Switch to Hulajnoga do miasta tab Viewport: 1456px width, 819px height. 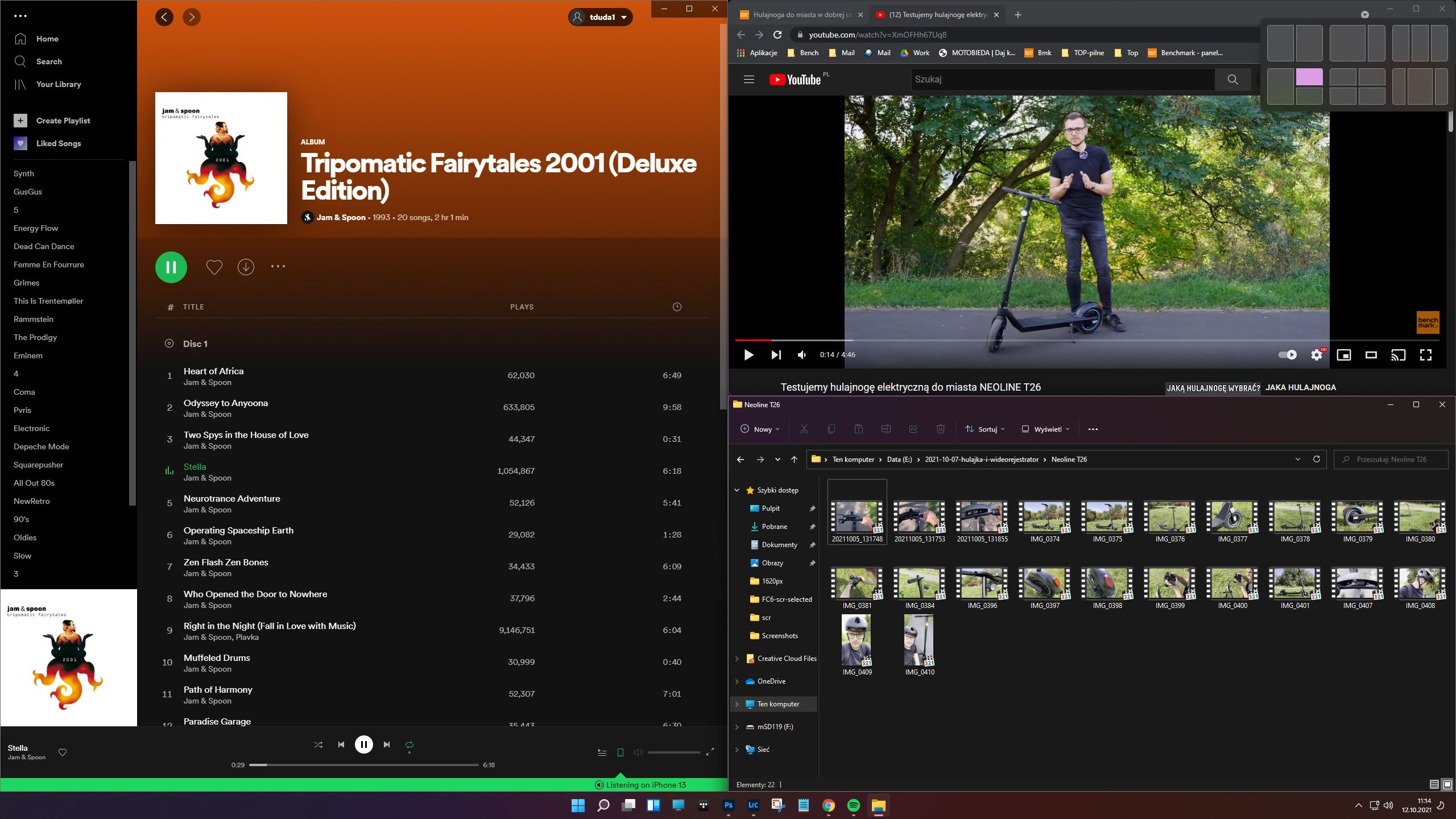[x=801, y=15]
